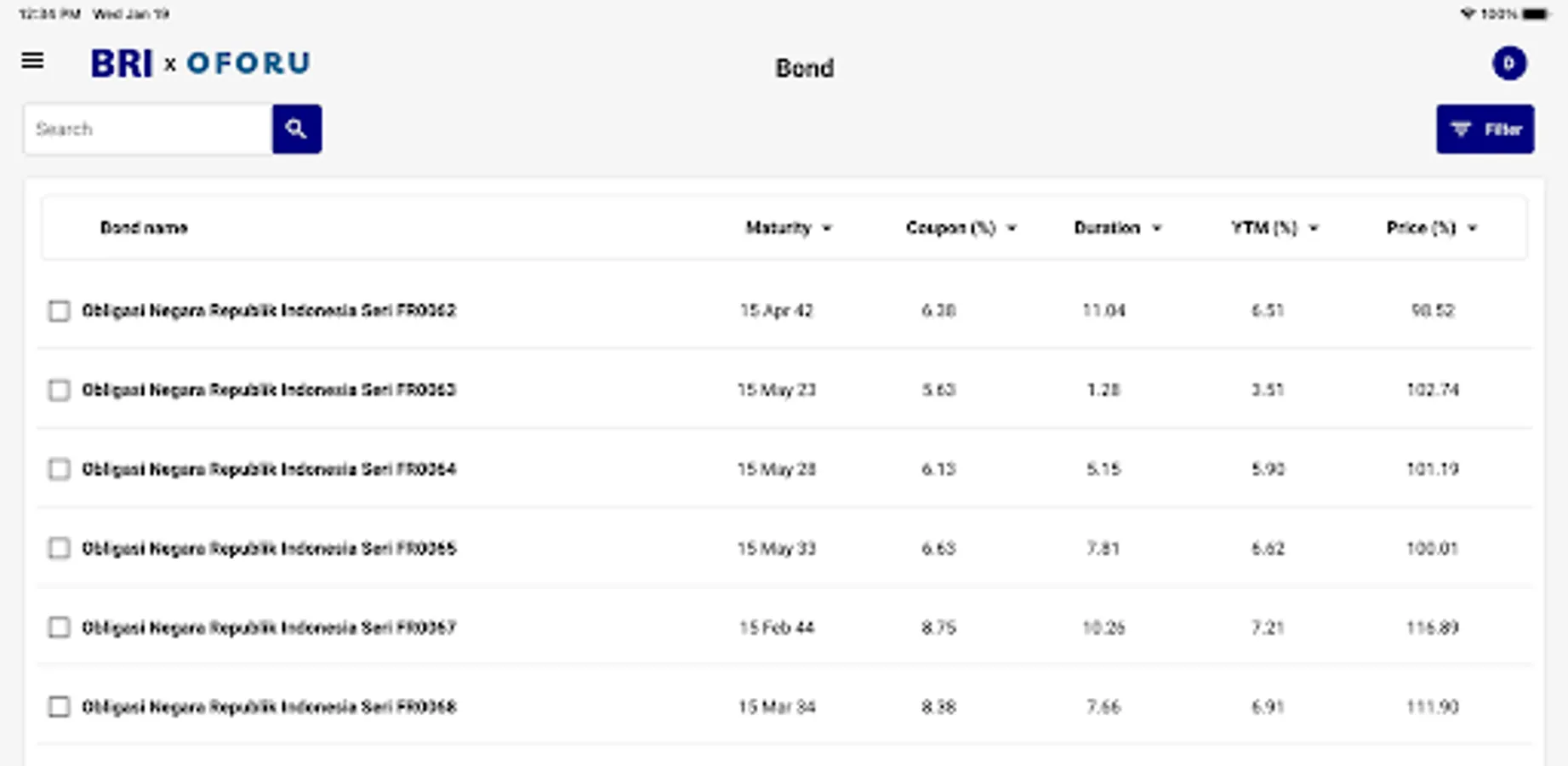Sort by Price (%) column arrow
The width and height of the screenshot is (1568, 766).
[1473, 229]
